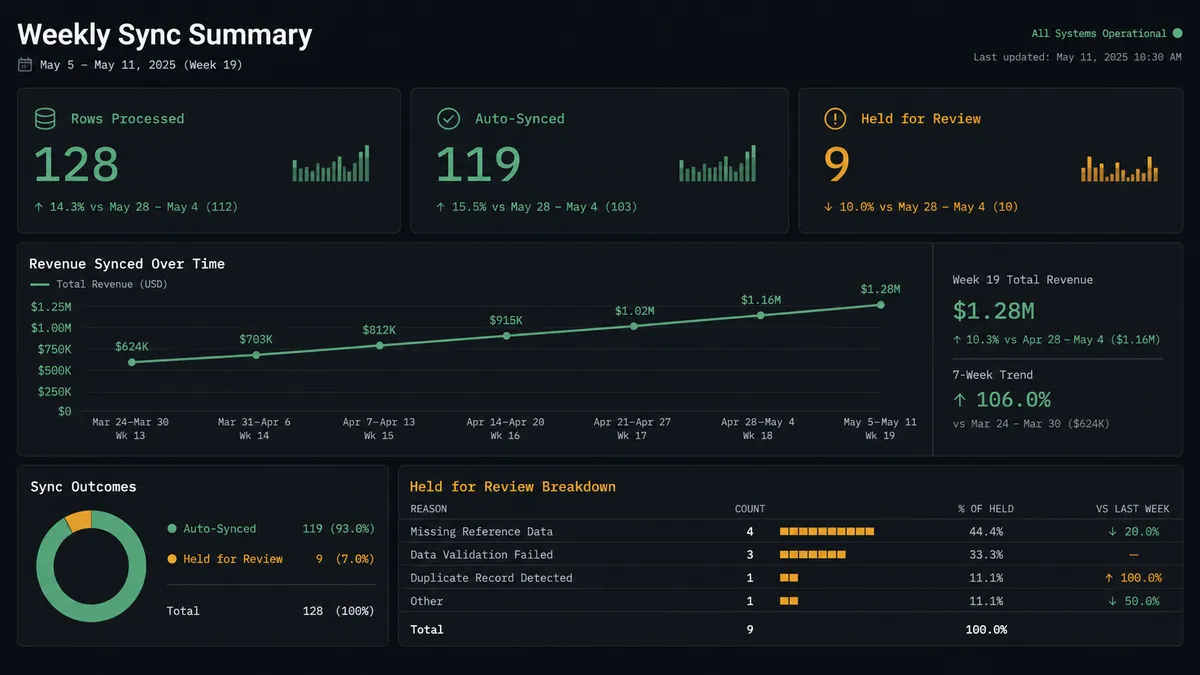Image resolution: width=1200 pixels, height=675 pixels.
Task: Click the Auto-Synced sparkline bar chart
Action: point(718,163)
